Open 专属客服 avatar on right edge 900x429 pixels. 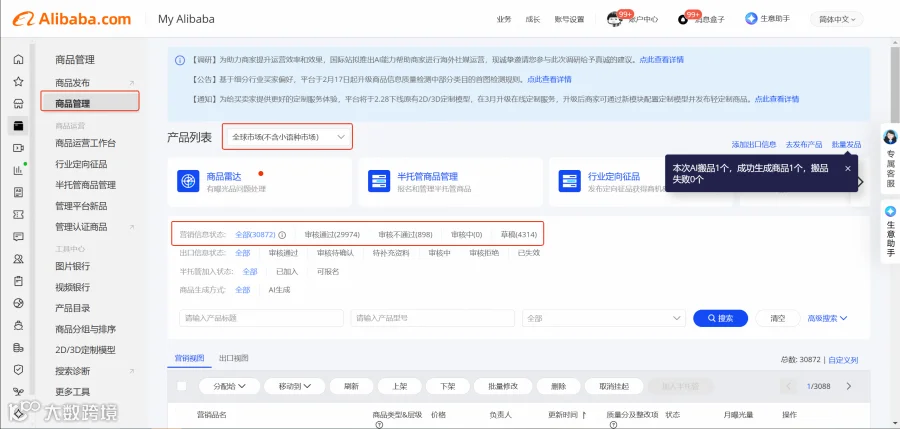(890, 137)
